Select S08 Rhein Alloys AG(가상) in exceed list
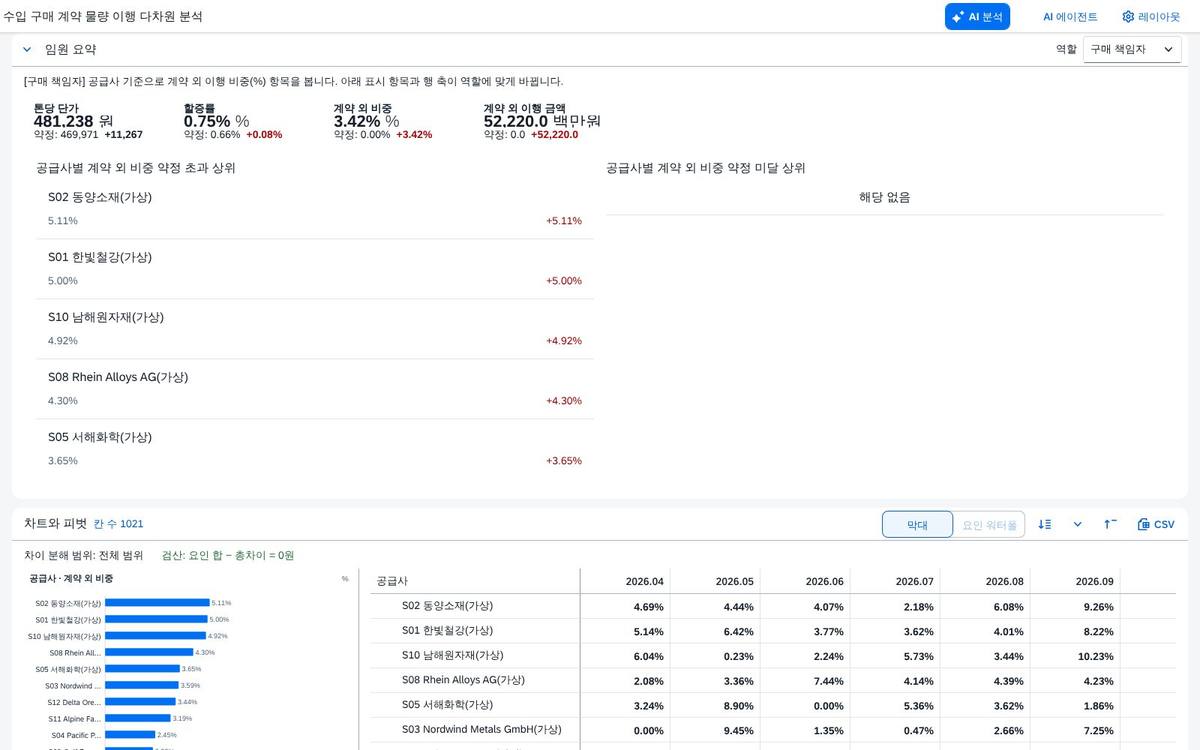 point(315,389)
